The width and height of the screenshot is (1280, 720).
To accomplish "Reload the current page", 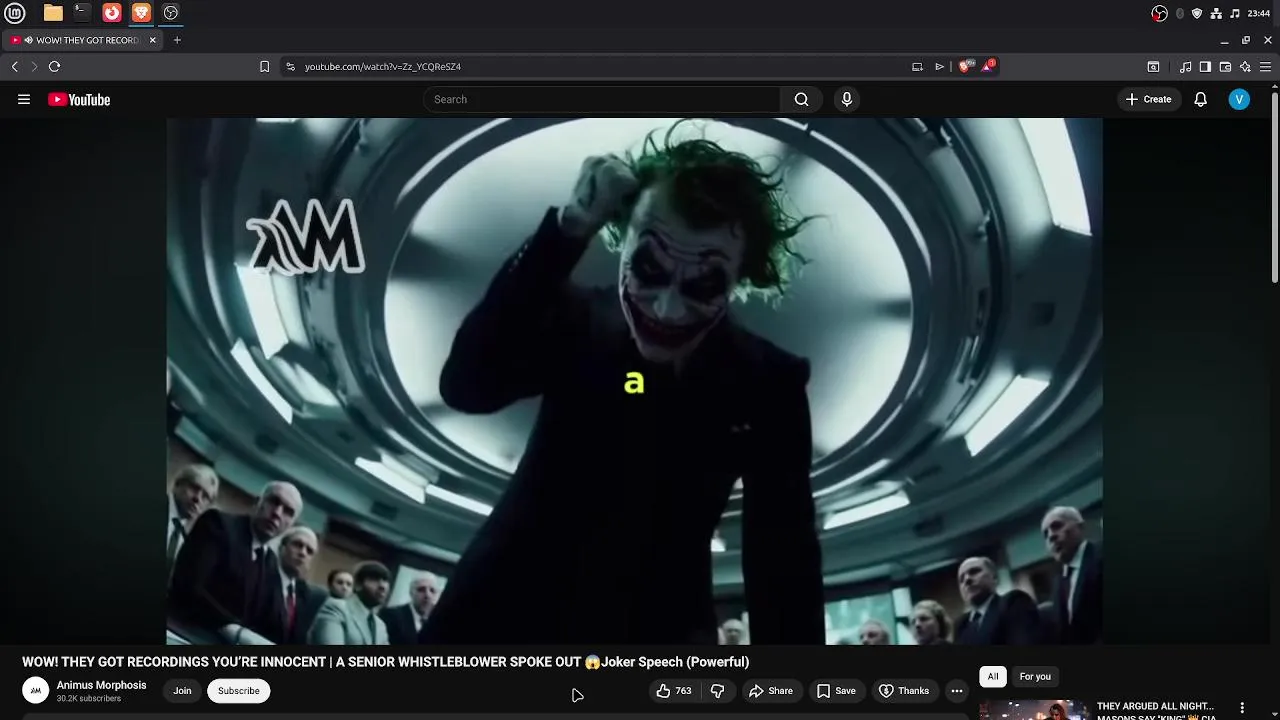I will pyautogui.click(x=54, y=67).
